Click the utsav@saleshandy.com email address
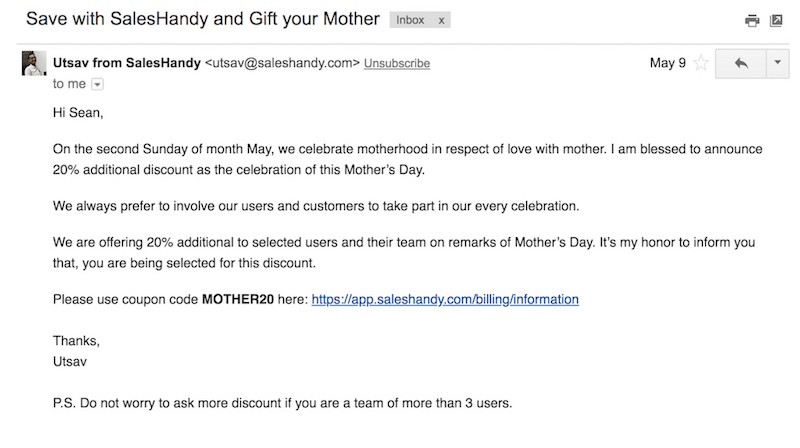 [282, 63]
